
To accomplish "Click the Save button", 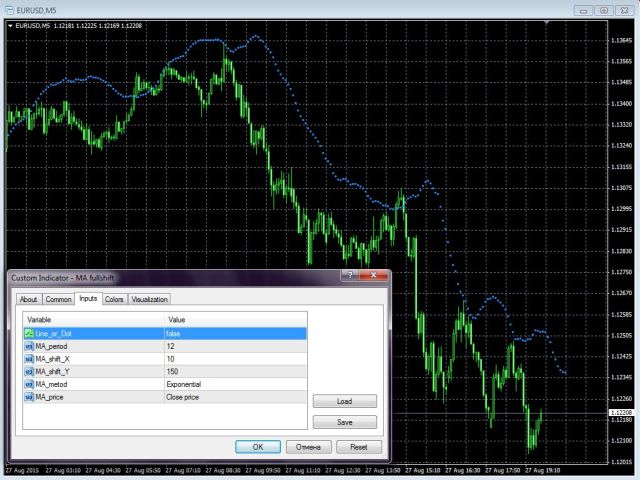I will (345, 422).
